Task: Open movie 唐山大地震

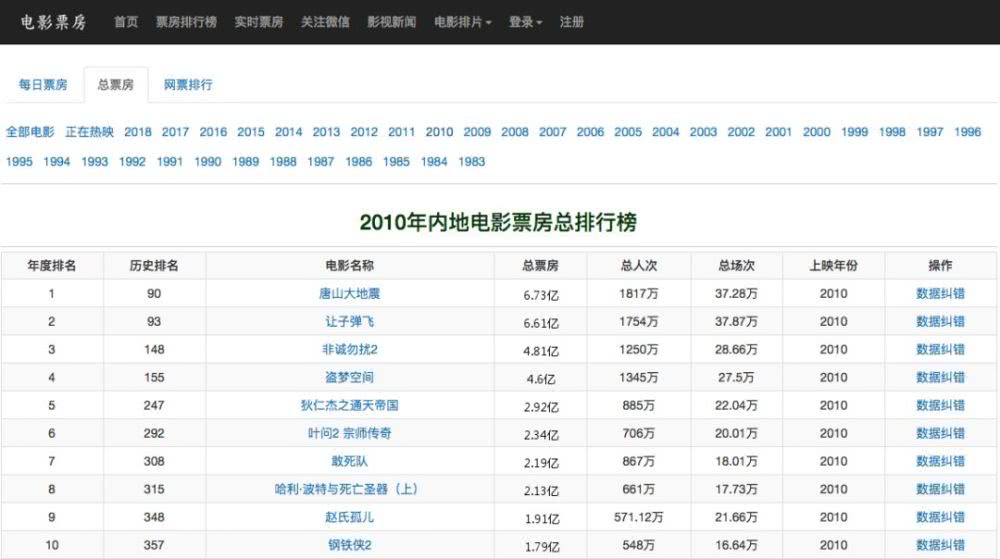Action: click(349, 293)
